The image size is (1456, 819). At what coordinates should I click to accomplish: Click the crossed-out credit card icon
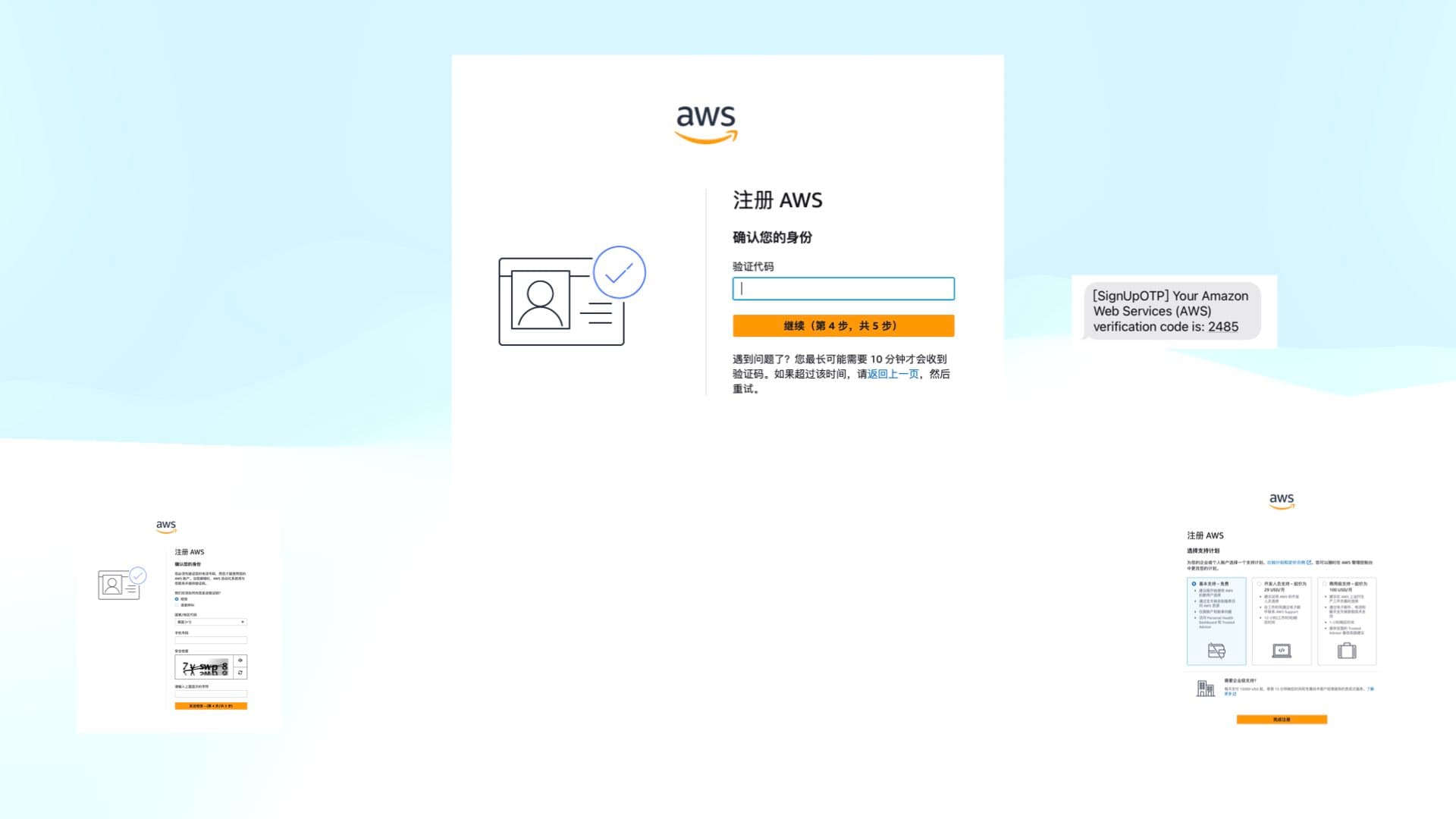pos(1216,651)
